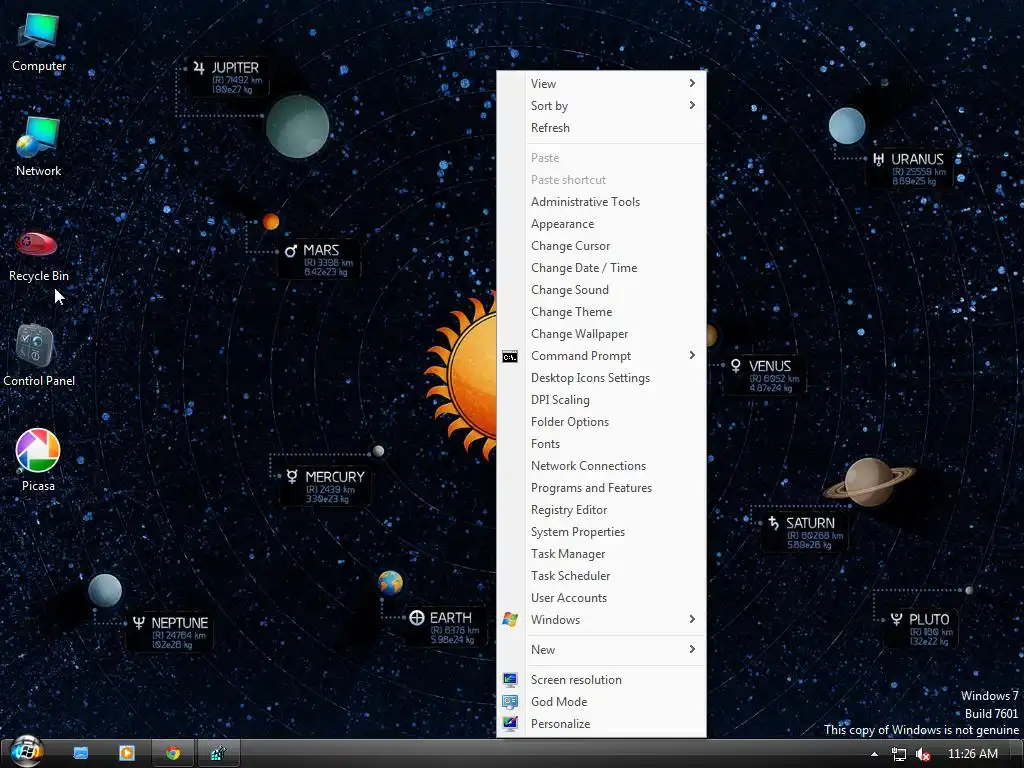
Task: Expand the Command Prompt submenu arrow
Action: 692,355
